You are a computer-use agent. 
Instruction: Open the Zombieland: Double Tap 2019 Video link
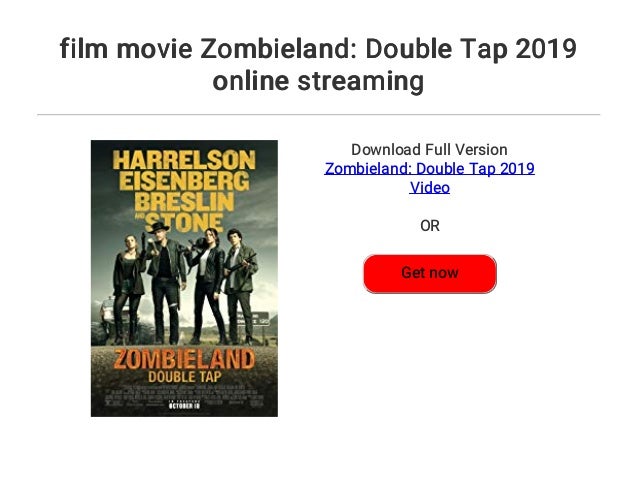(x=430, y=178)
